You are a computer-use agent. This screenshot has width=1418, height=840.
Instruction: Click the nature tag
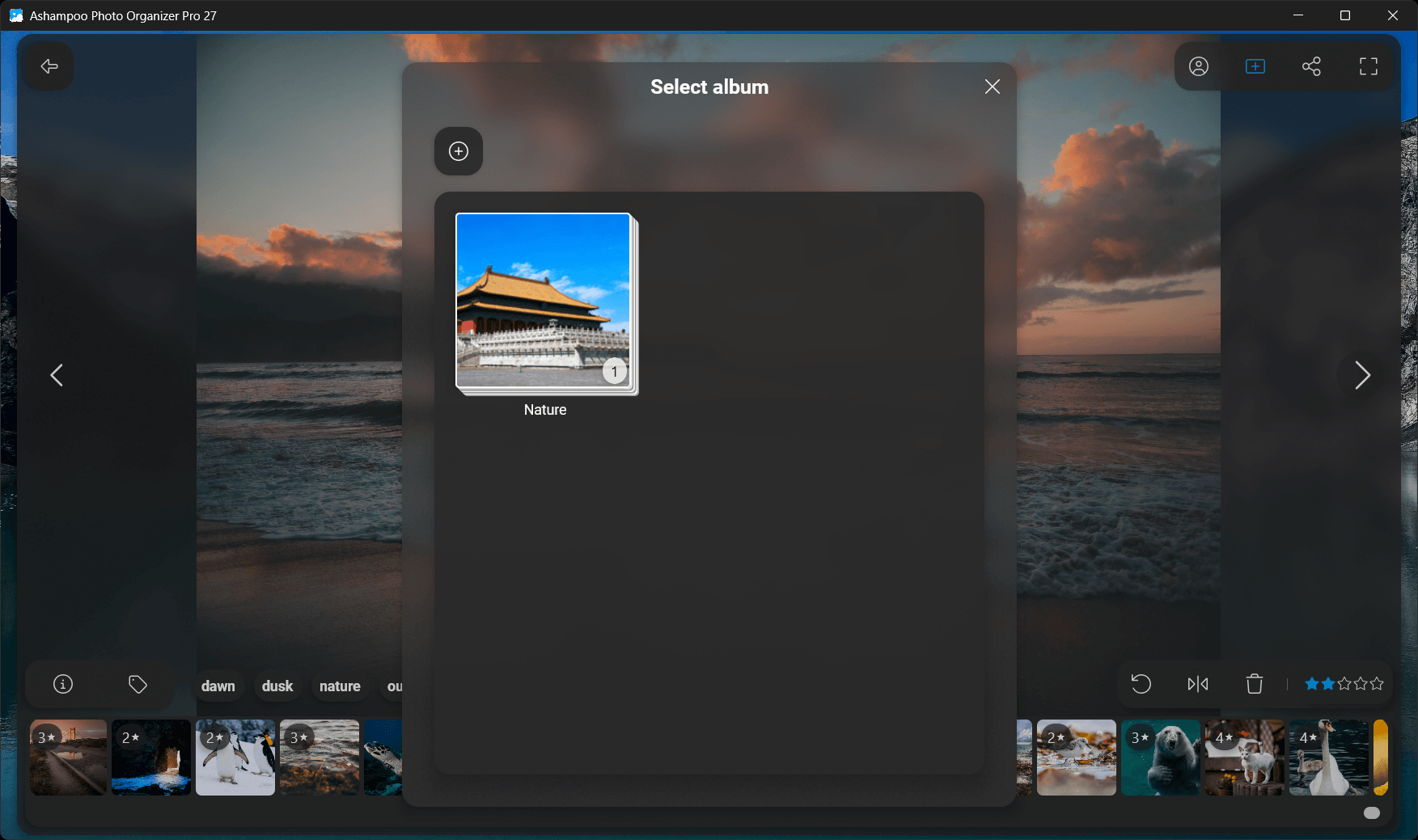pyautogui.click(x=340, y=686)
